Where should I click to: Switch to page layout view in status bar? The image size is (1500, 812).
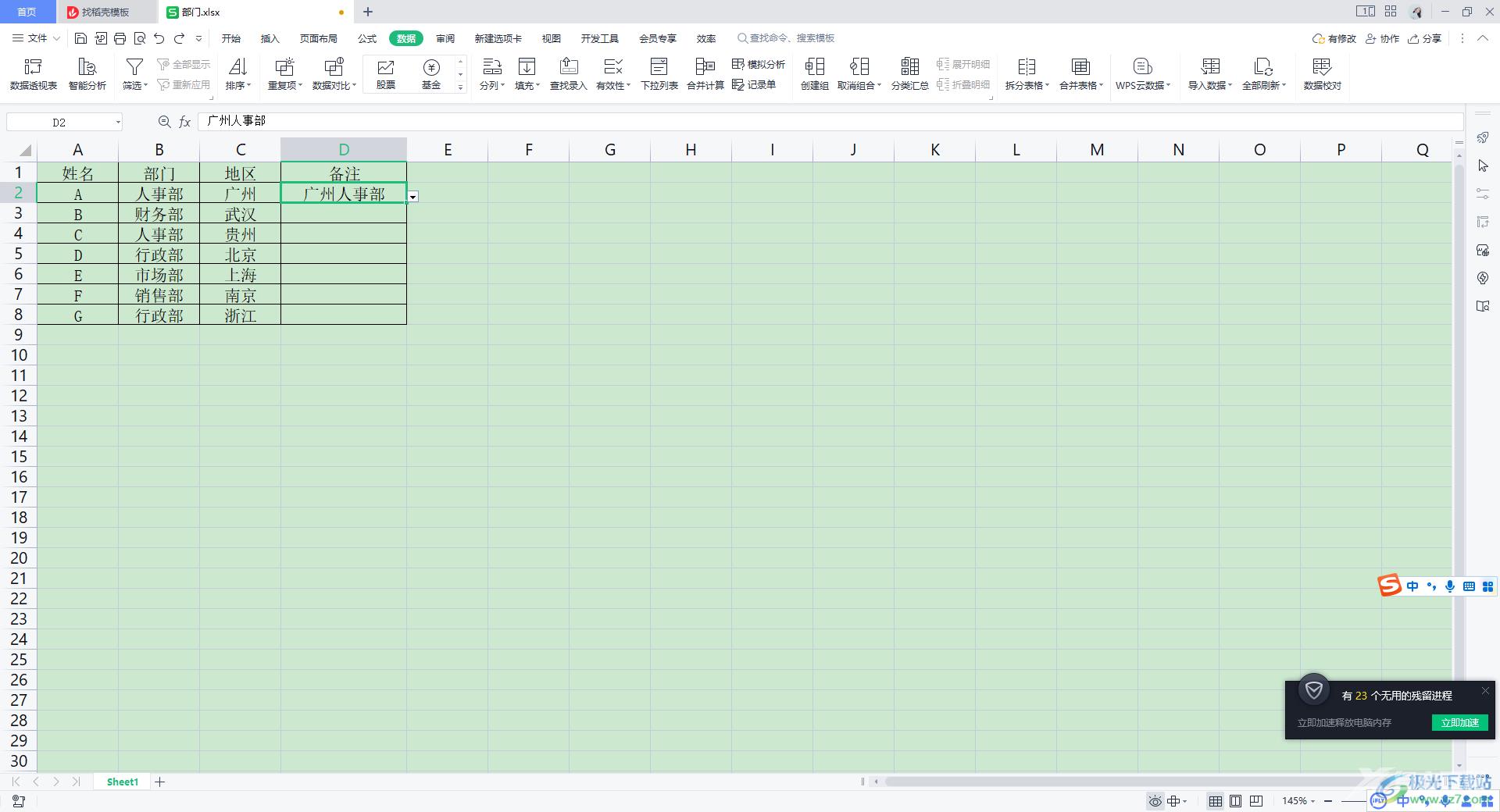pyautogui.click(x=1235, y=801)
